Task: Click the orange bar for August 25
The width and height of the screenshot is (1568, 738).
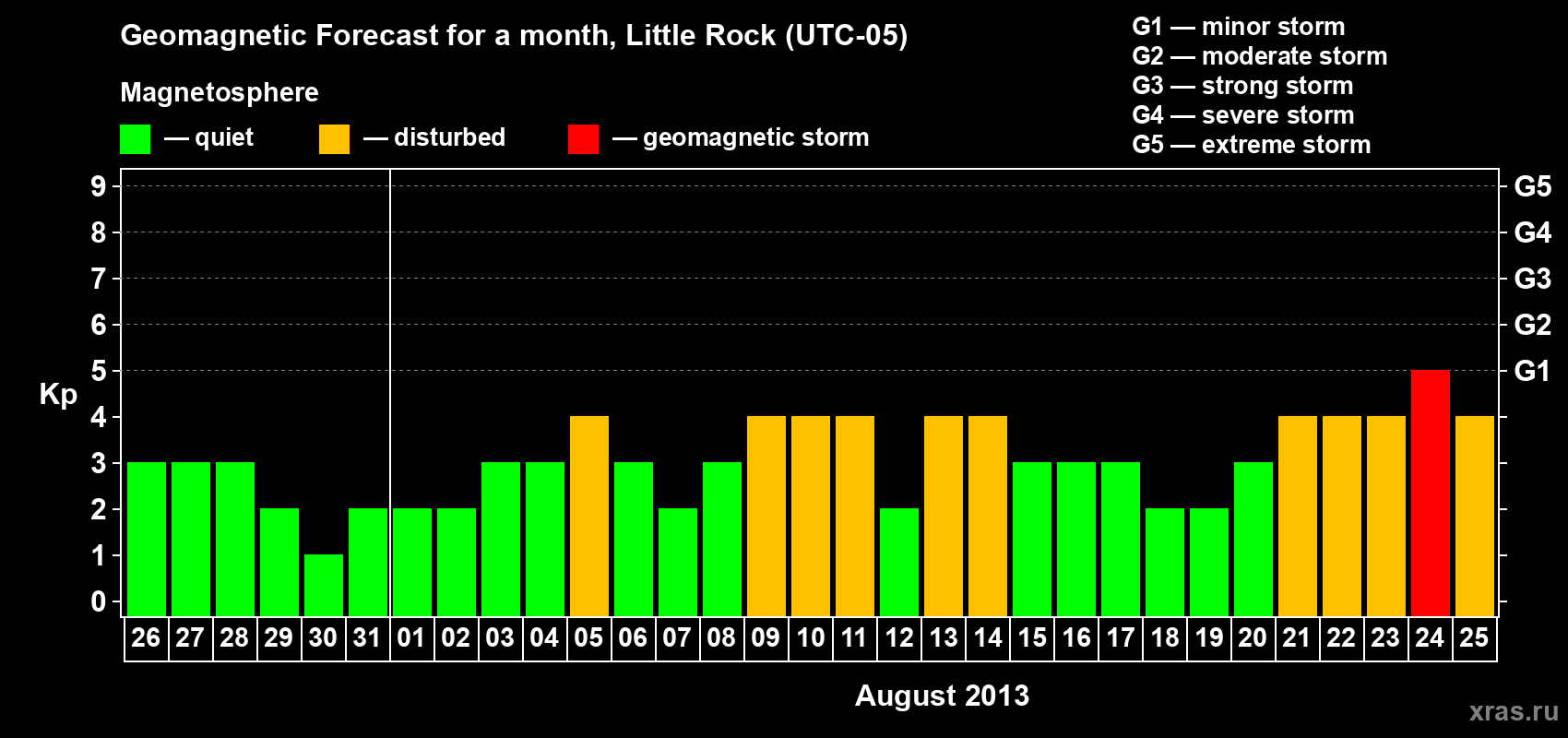Action: pos(1474,516)
